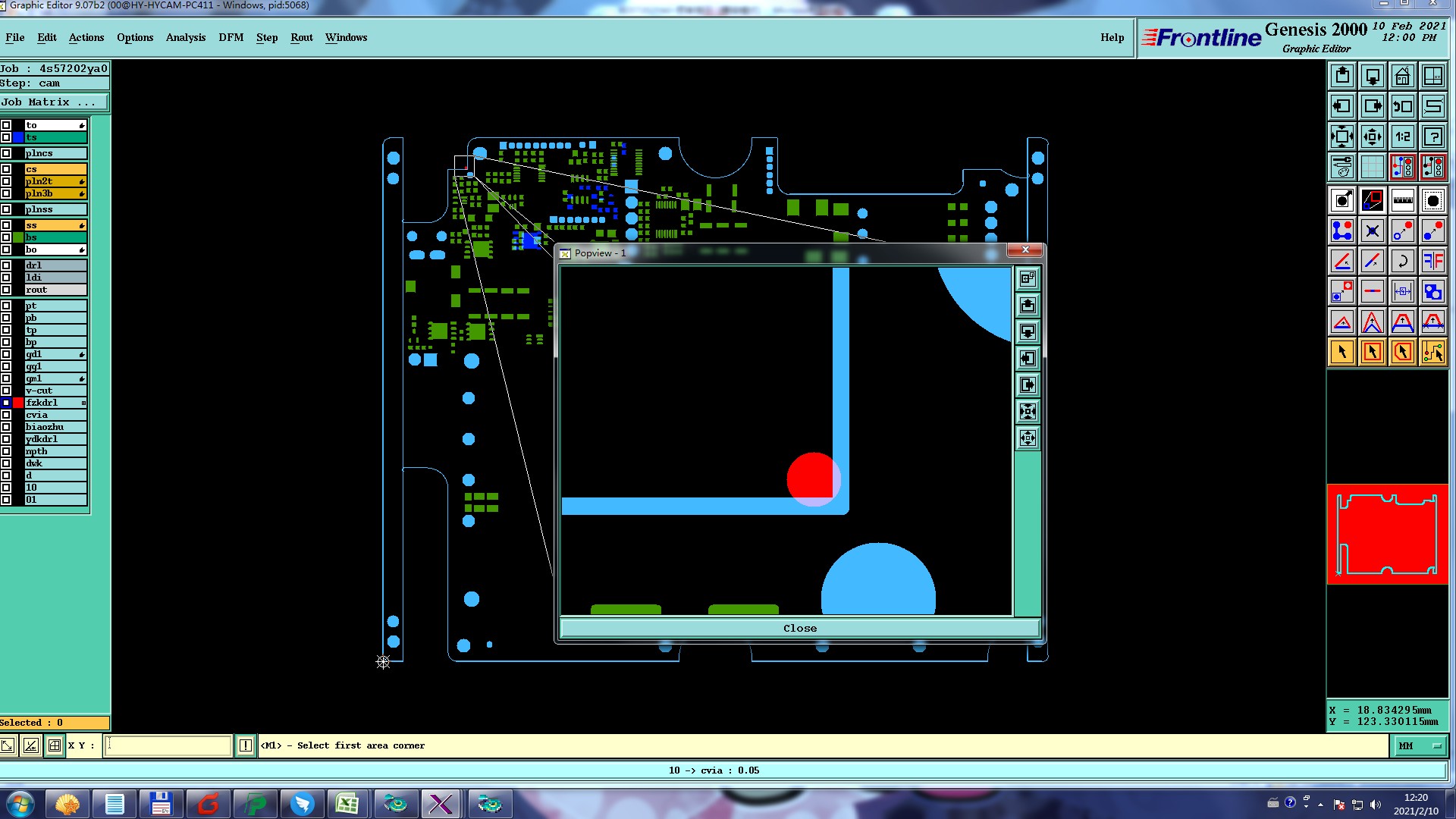1456x819 pixels.
Task: Click the X Y coordinate input field
Action: click(167, 745)
